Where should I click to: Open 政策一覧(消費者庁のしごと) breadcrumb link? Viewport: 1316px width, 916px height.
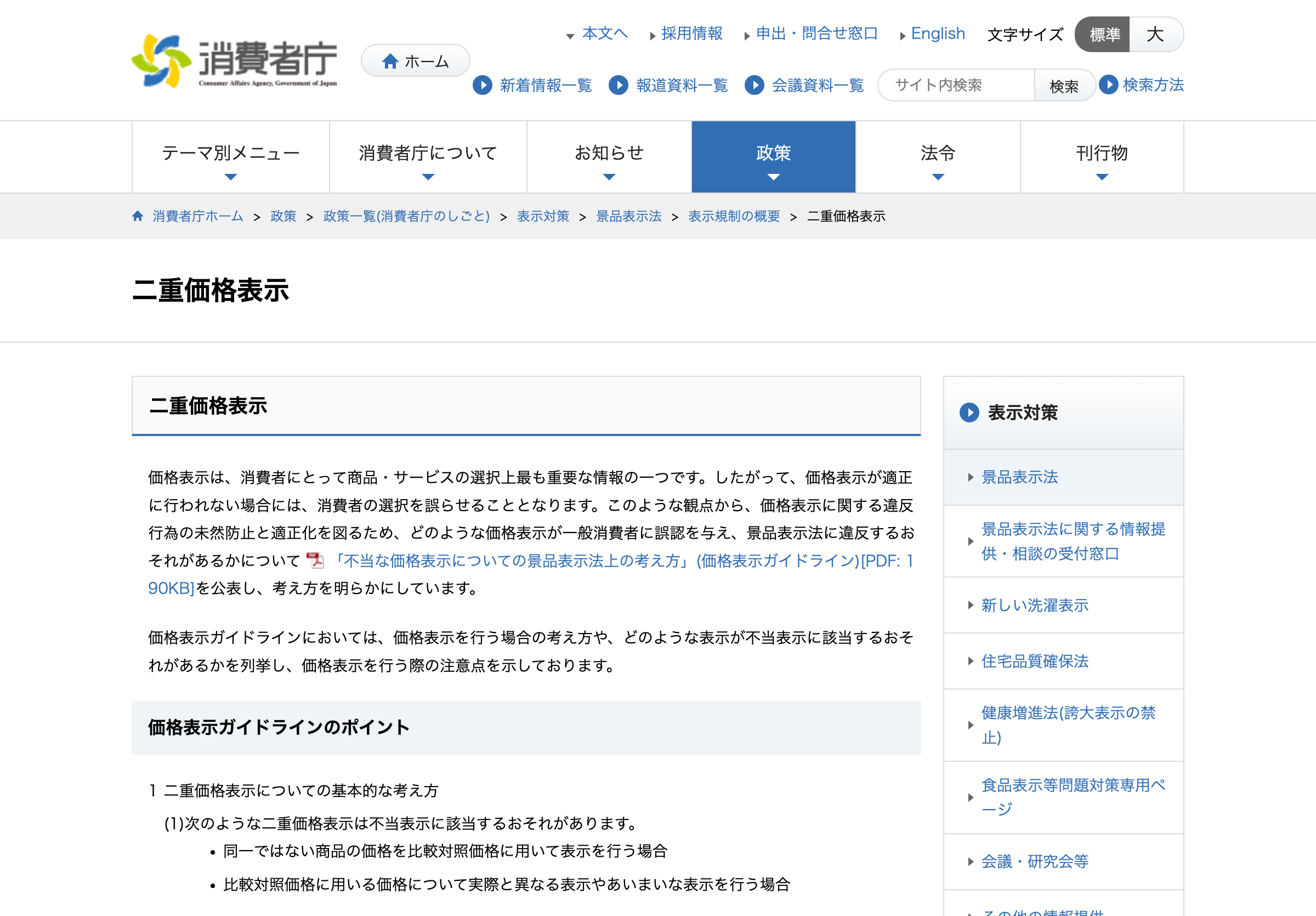(x=406, y=216)
